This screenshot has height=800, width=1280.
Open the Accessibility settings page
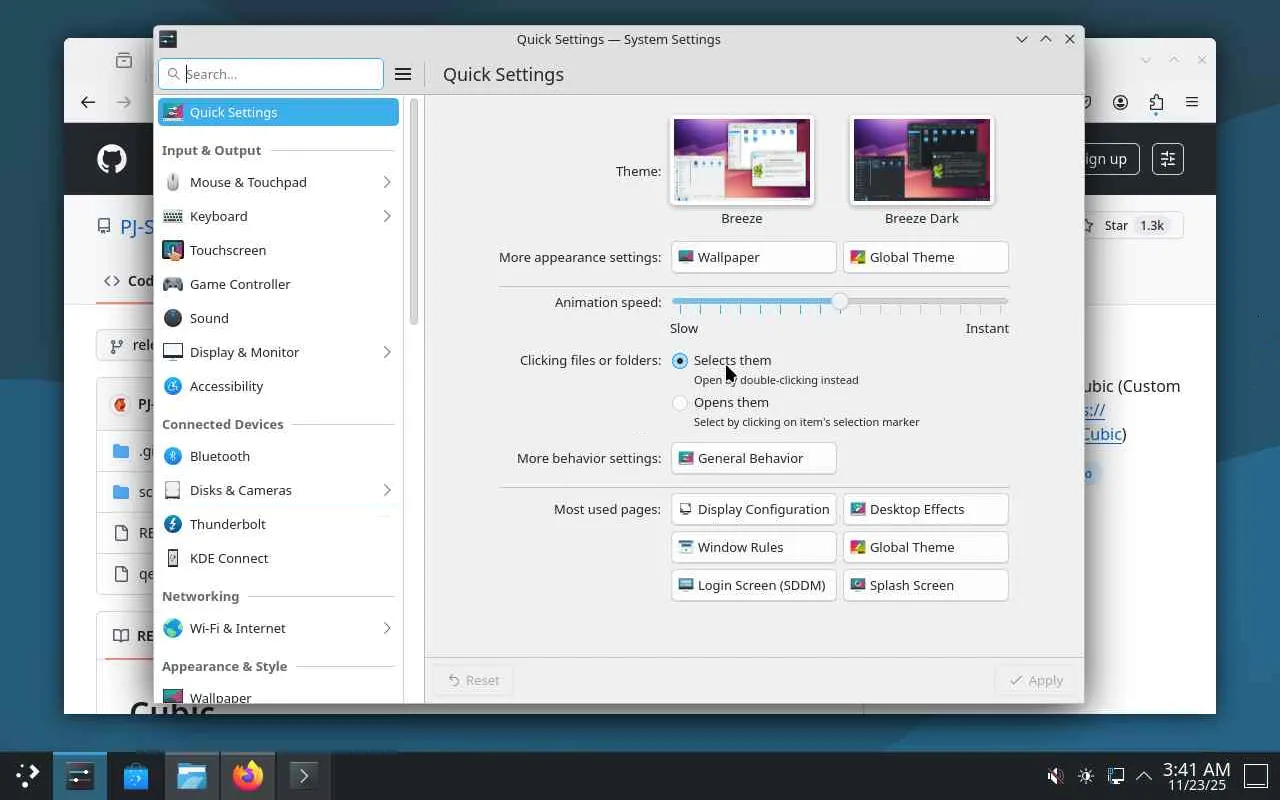(x=278, y=386)
